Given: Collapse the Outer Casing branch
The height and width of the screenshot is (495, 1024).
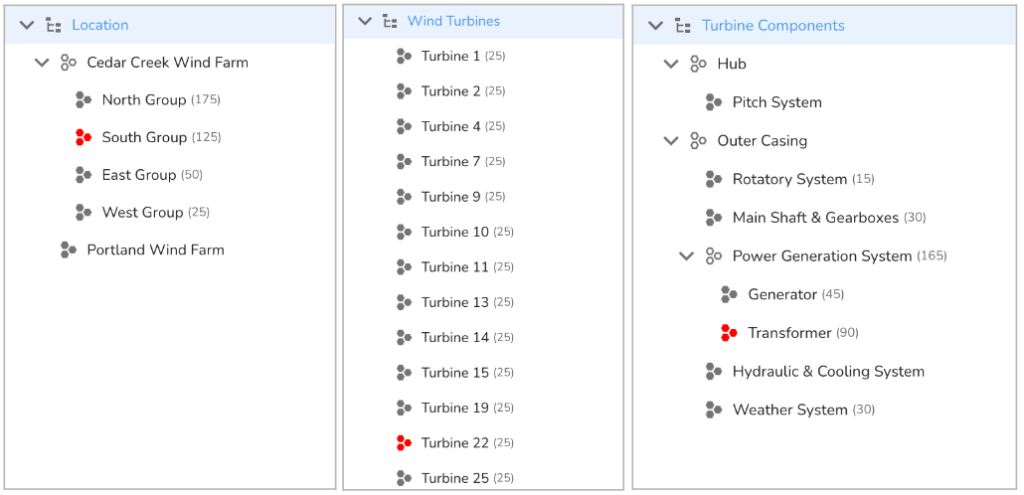Looking at the screenshot, I should (671, 141).
